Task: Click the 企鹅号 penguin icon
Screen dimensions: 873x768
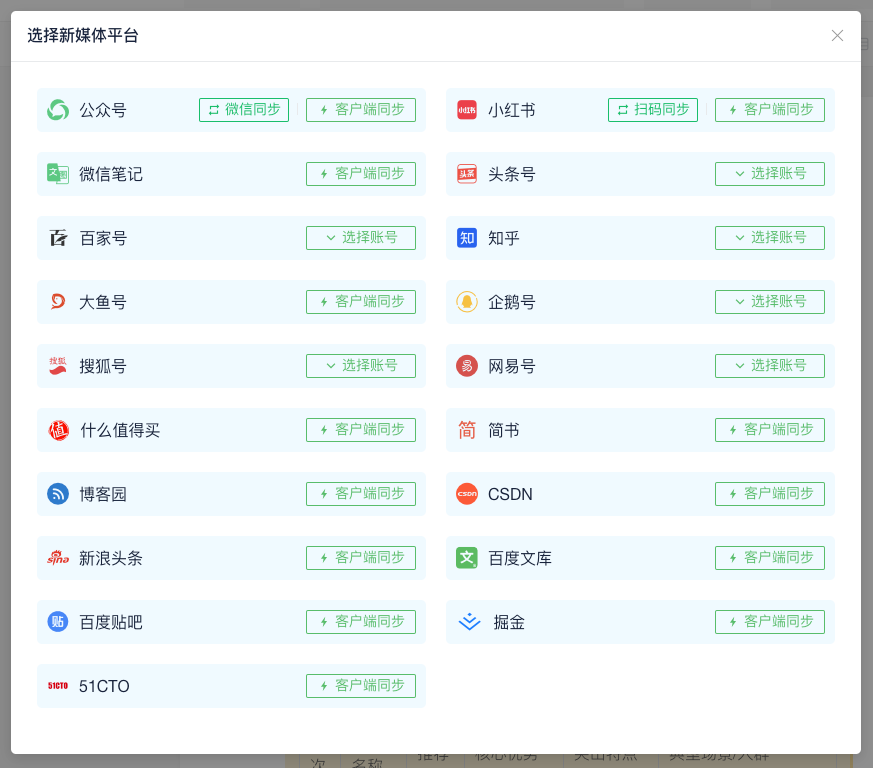Action: coord(467,302)
